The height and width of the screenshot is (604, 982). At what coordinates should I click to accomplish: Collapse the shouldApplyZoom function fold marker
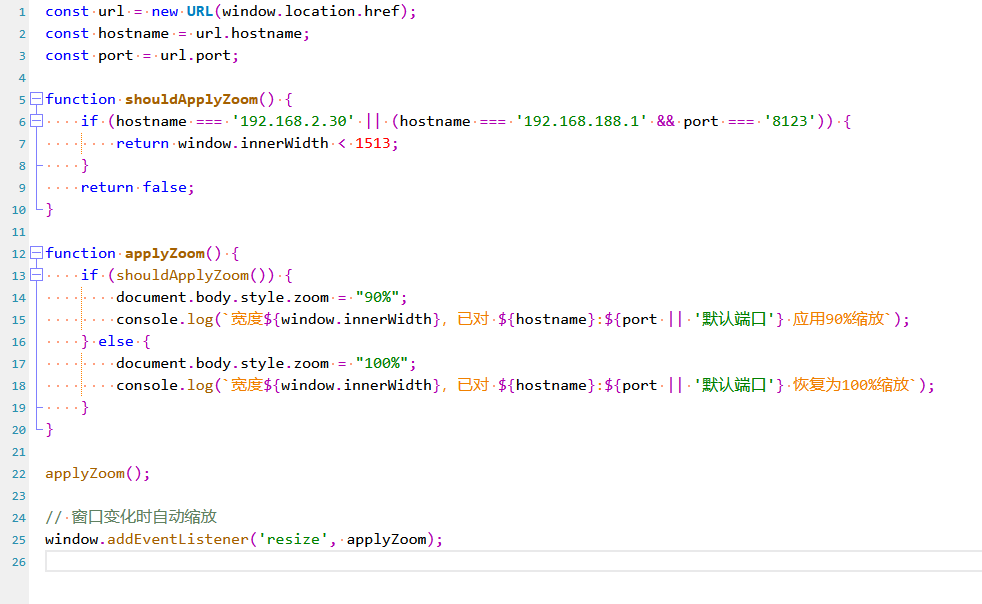click(37, 99)
